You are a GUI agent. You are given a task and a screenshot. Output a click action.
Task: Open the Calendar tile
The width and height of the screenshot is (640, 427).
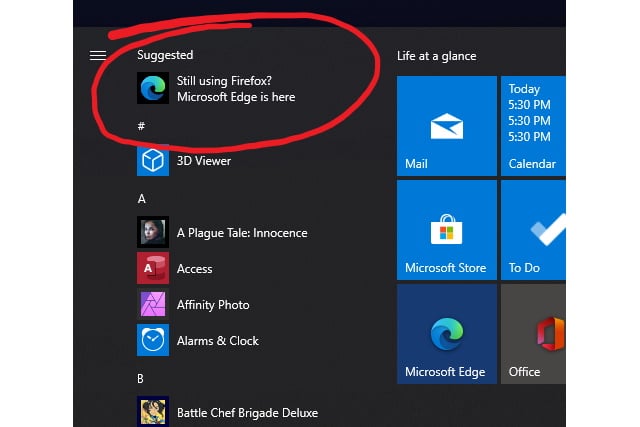click(x=534, y=126)
